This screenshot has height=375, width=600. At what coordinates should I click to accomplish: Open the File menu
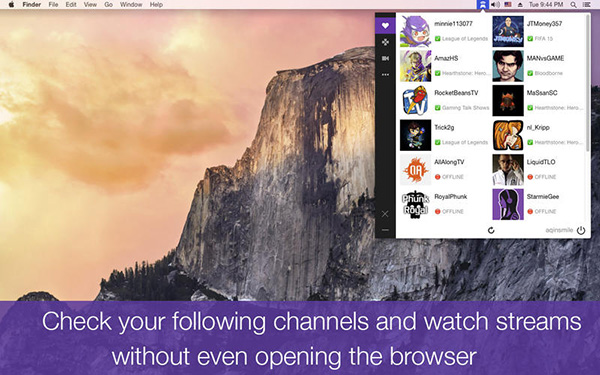pos(53,5)
